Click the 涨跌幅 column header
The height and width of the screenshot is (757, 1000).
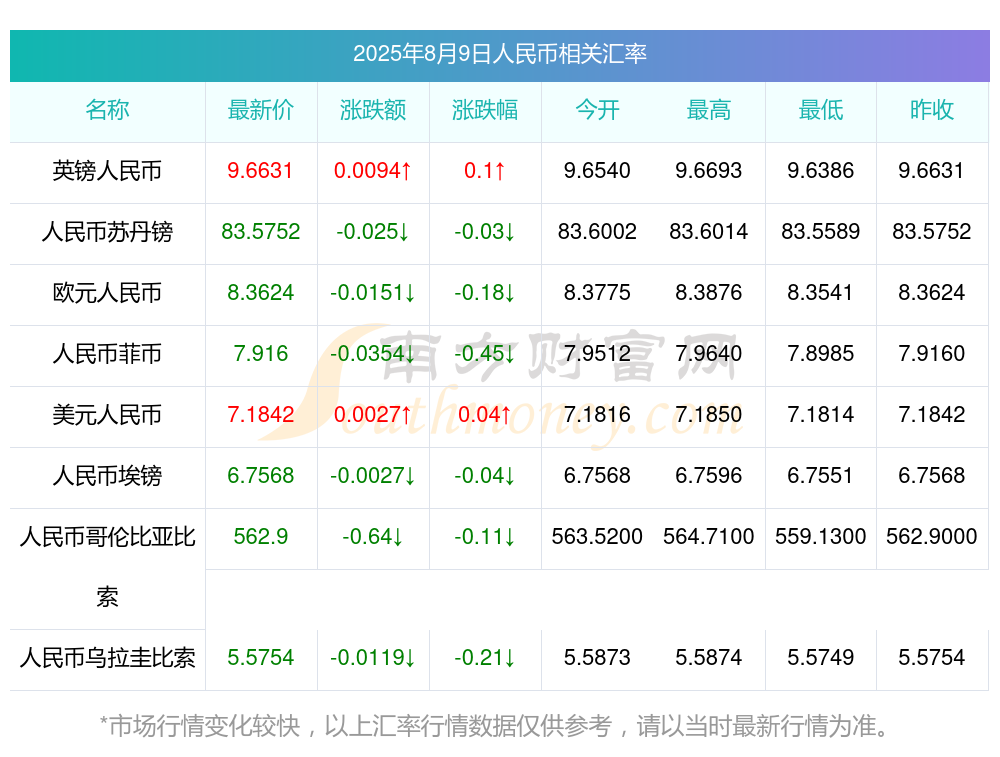pos(485,110)
